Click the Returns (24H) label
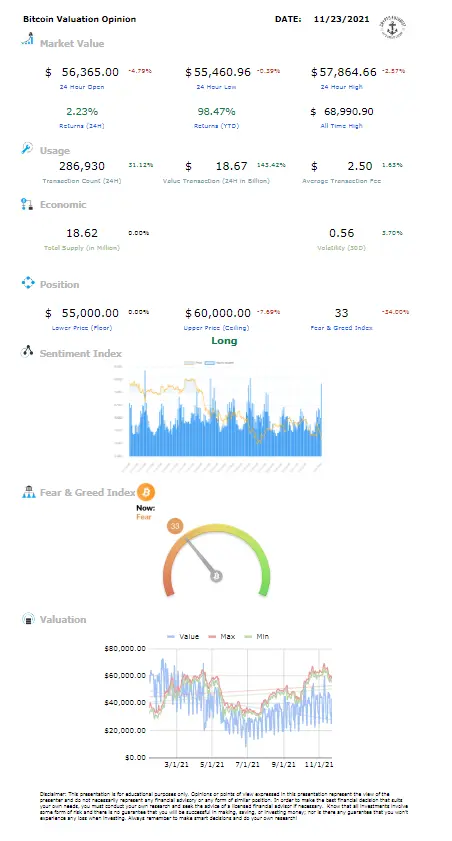This screenshot has width=452, height=841. [x=81, y=126]
